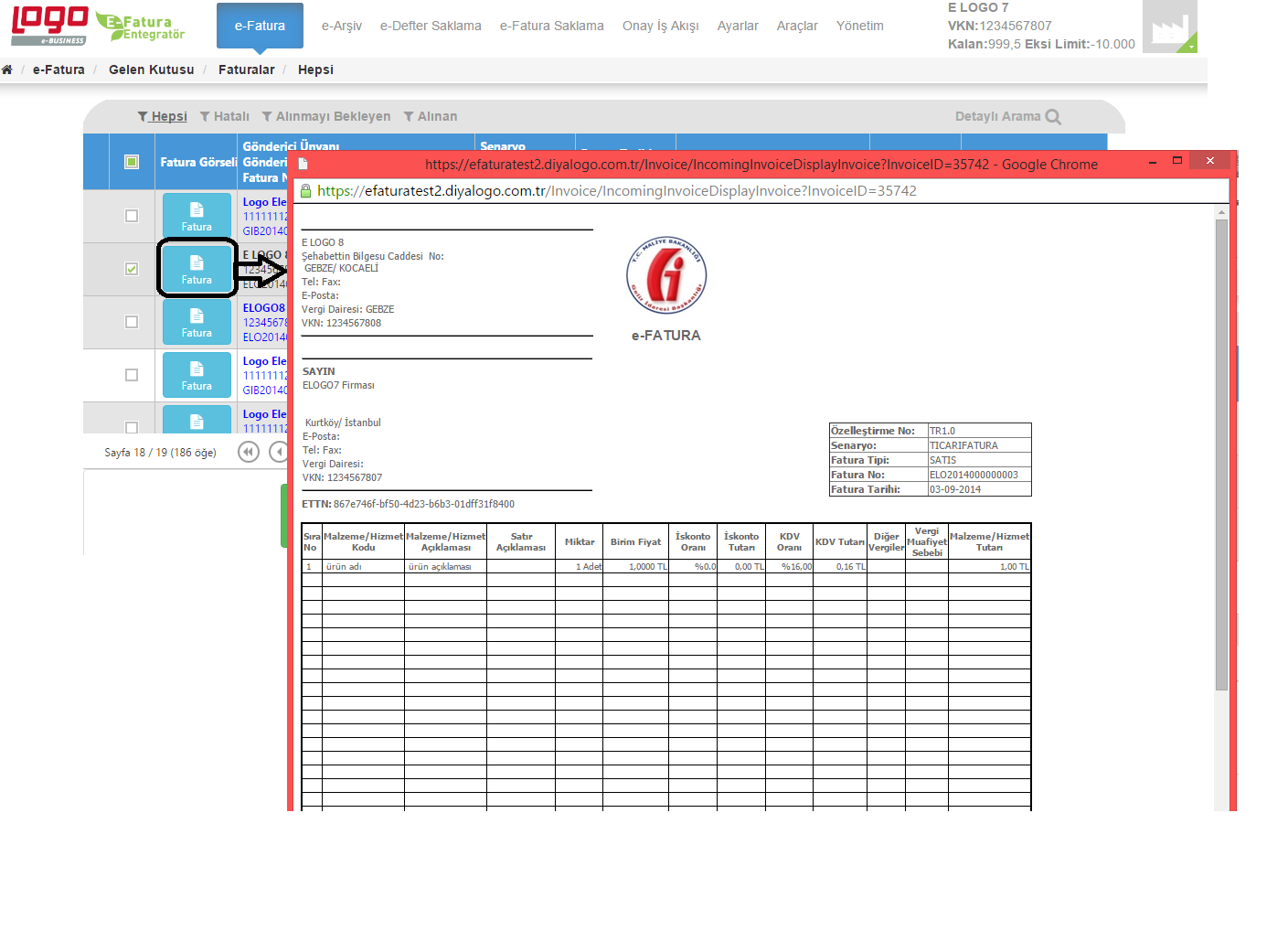The height and width of the screenshot is (952, 1288).
Task: Click the Logo e-Business logo
Action: coord(49,26)
